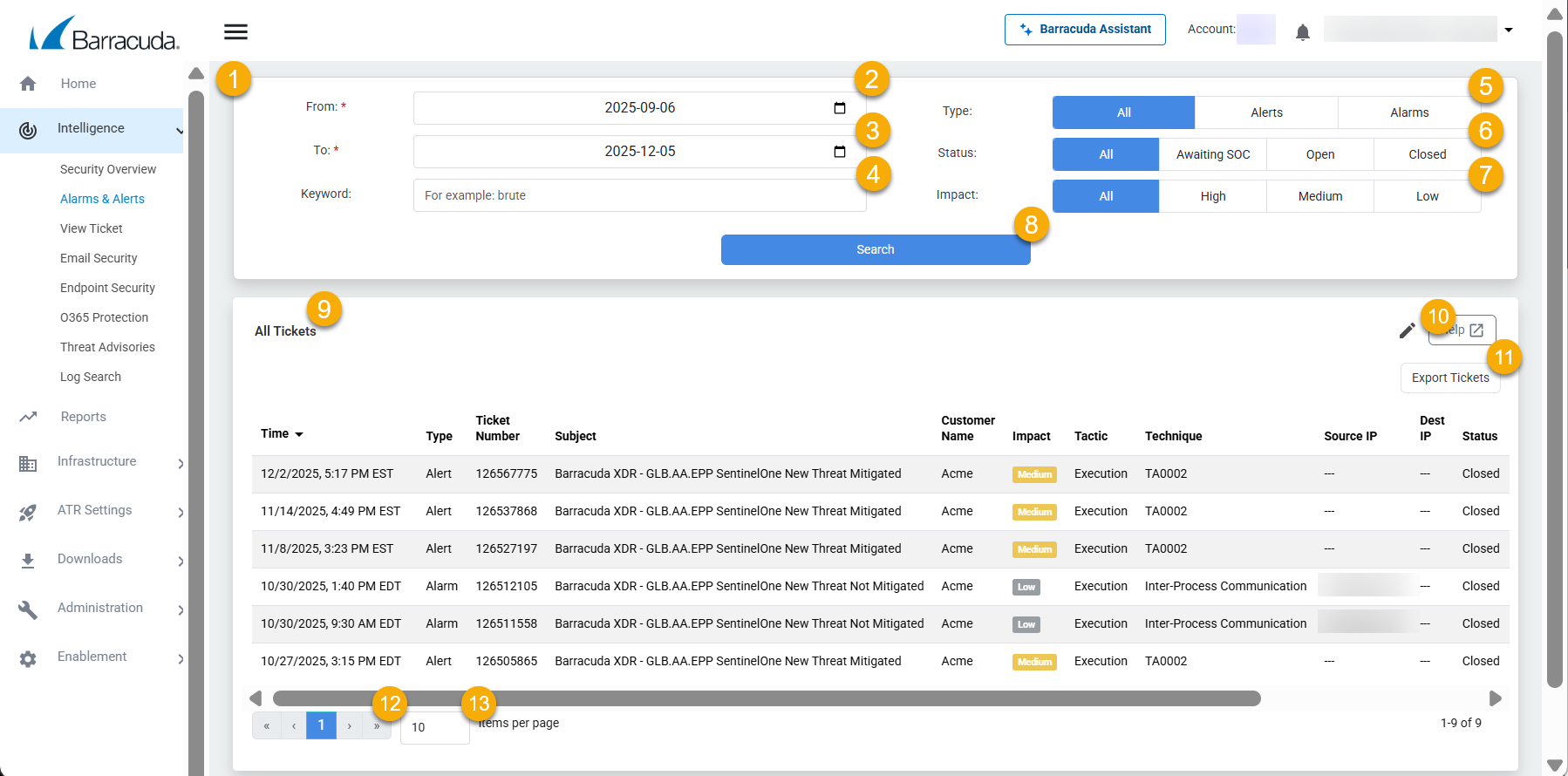Expand the Infrastructure menu section
Viewport: 1568px width, 776px height.
[181, 464]
